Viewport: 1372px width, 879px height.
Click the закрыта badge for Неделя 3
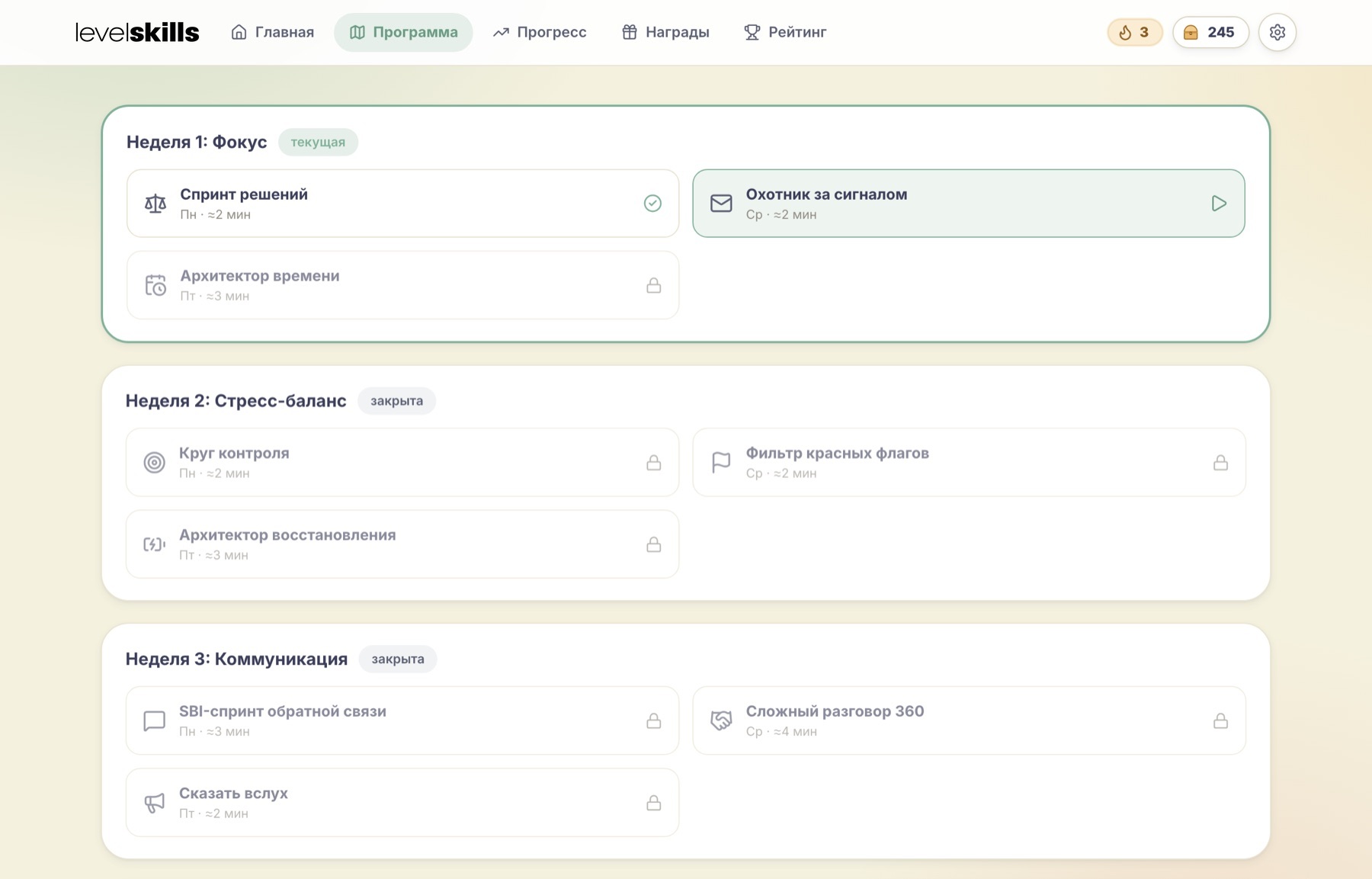point(398,659)
